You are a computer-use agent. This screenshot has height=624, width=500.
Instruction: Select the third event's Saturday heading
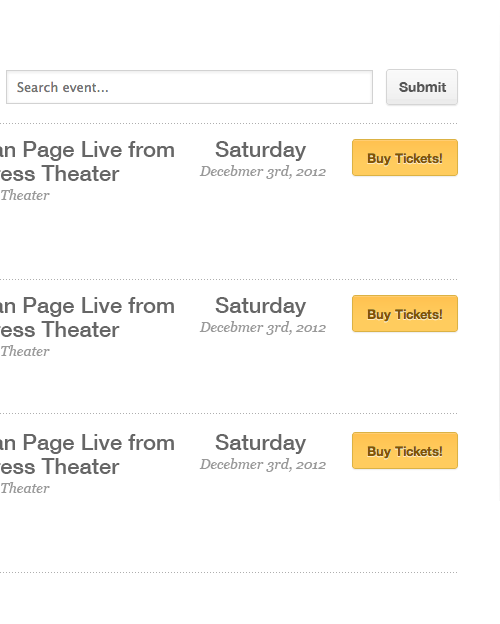click(x=261, y=443)
